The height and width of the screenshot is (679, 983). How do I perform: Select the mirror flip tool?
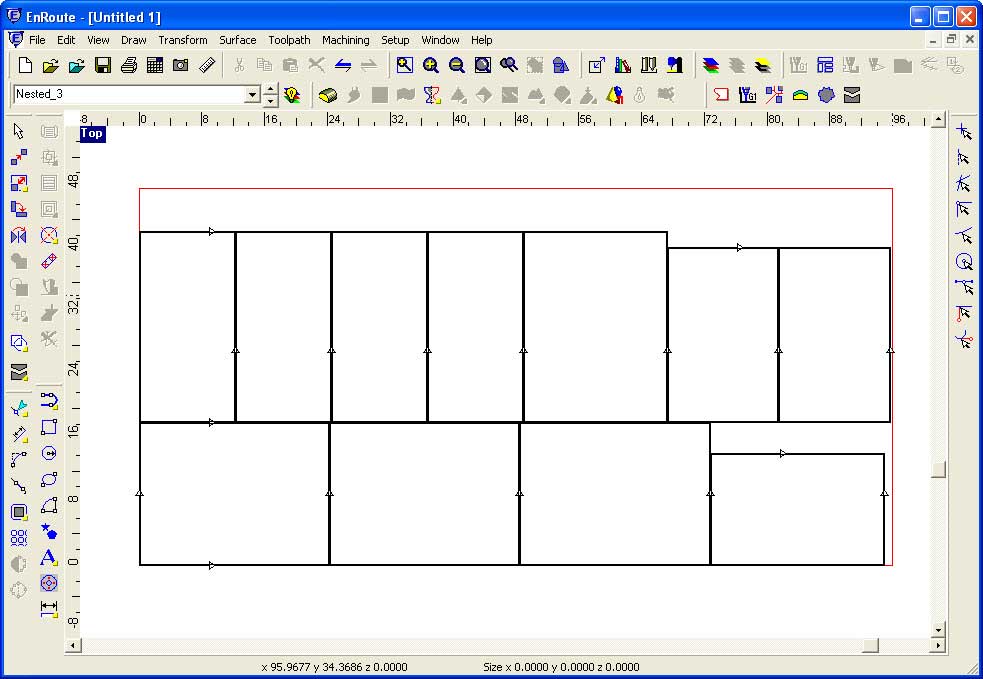click(x=19, y=235)
